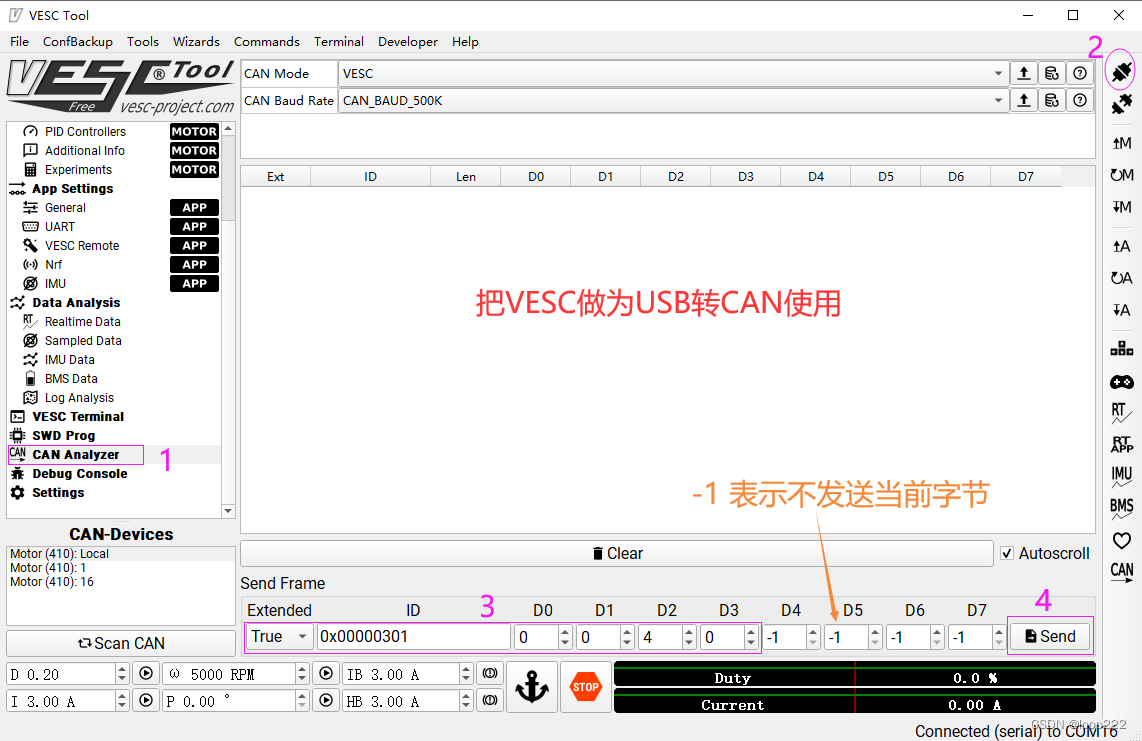1142x741 pixels.
Task: Toggle the RT APP data streaming icon
Action: click(x=1122, y=444)
